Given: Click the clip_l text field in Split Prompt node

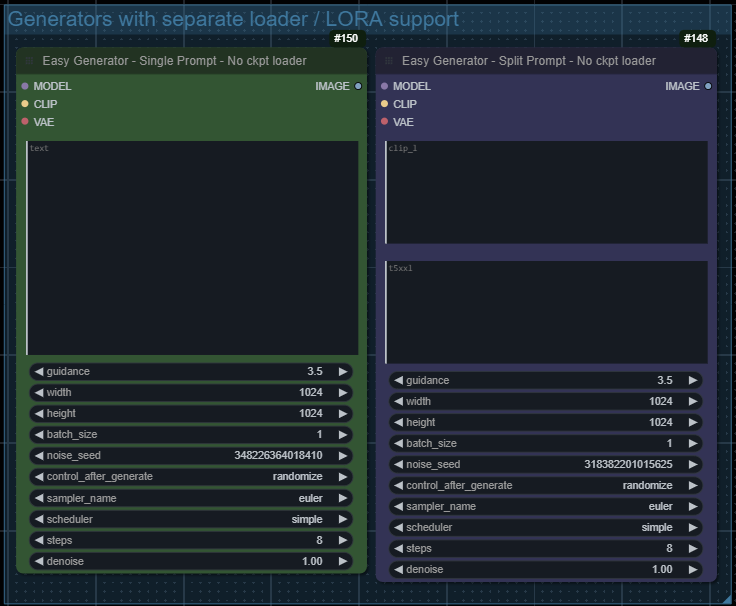Looking at the screenshot, I should pyautogui.click(x=547, y=192).
